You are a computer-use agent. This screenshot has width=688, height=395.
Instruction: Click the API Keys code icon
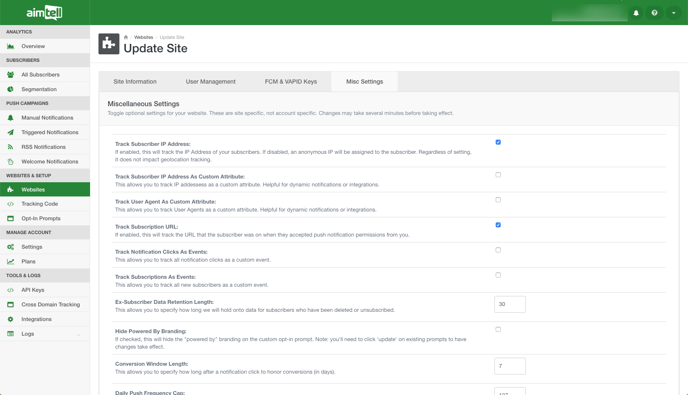(x=11, y=290)
